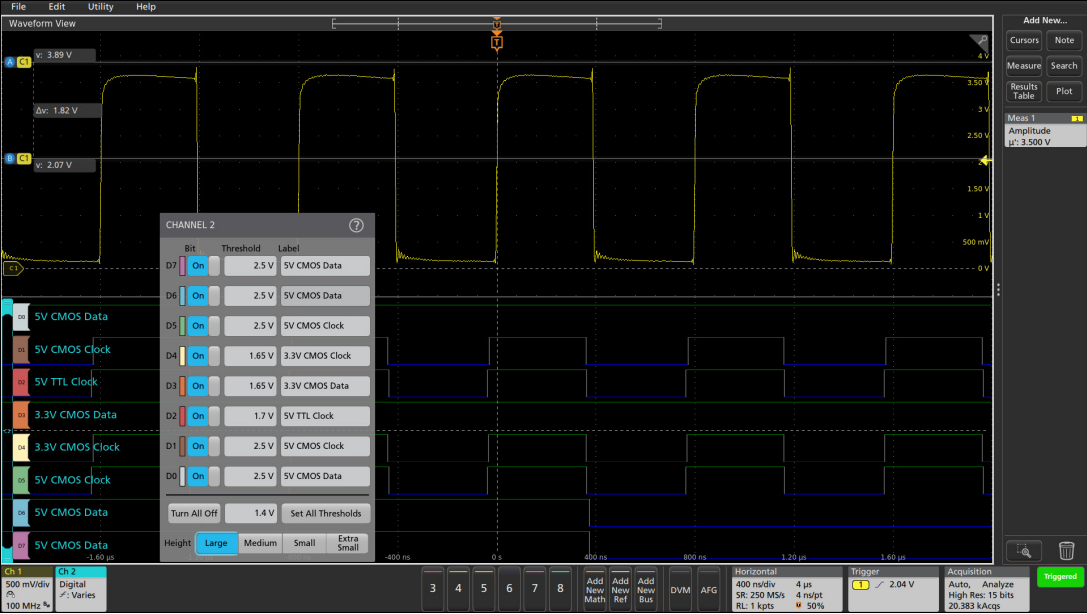Click the C1 cursor A badge
The image size is (1087, 614).
pyautogui.click(x=24, y=62)
